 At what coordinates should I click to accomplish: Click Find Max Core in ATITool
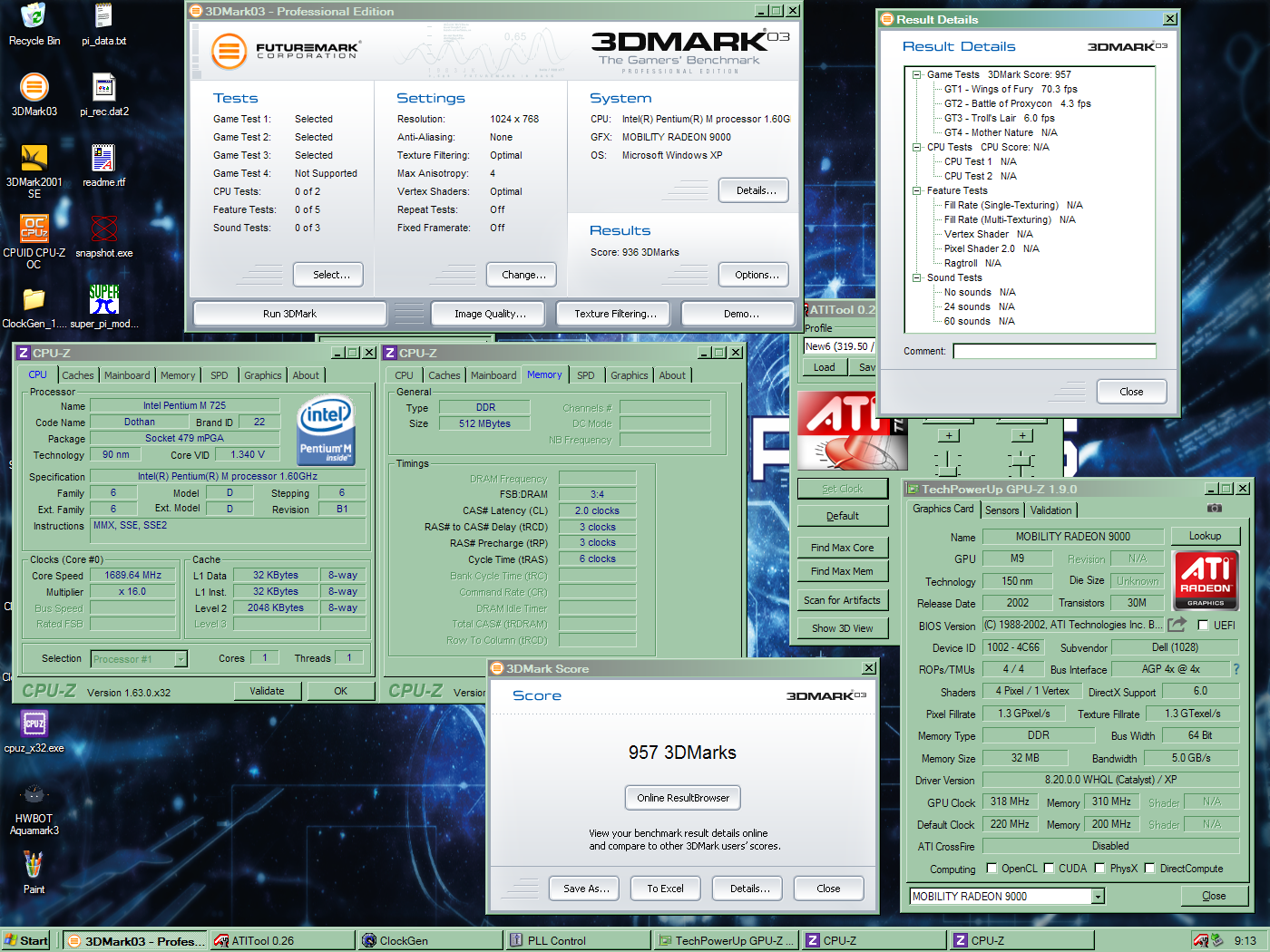[x=843, y=548]
